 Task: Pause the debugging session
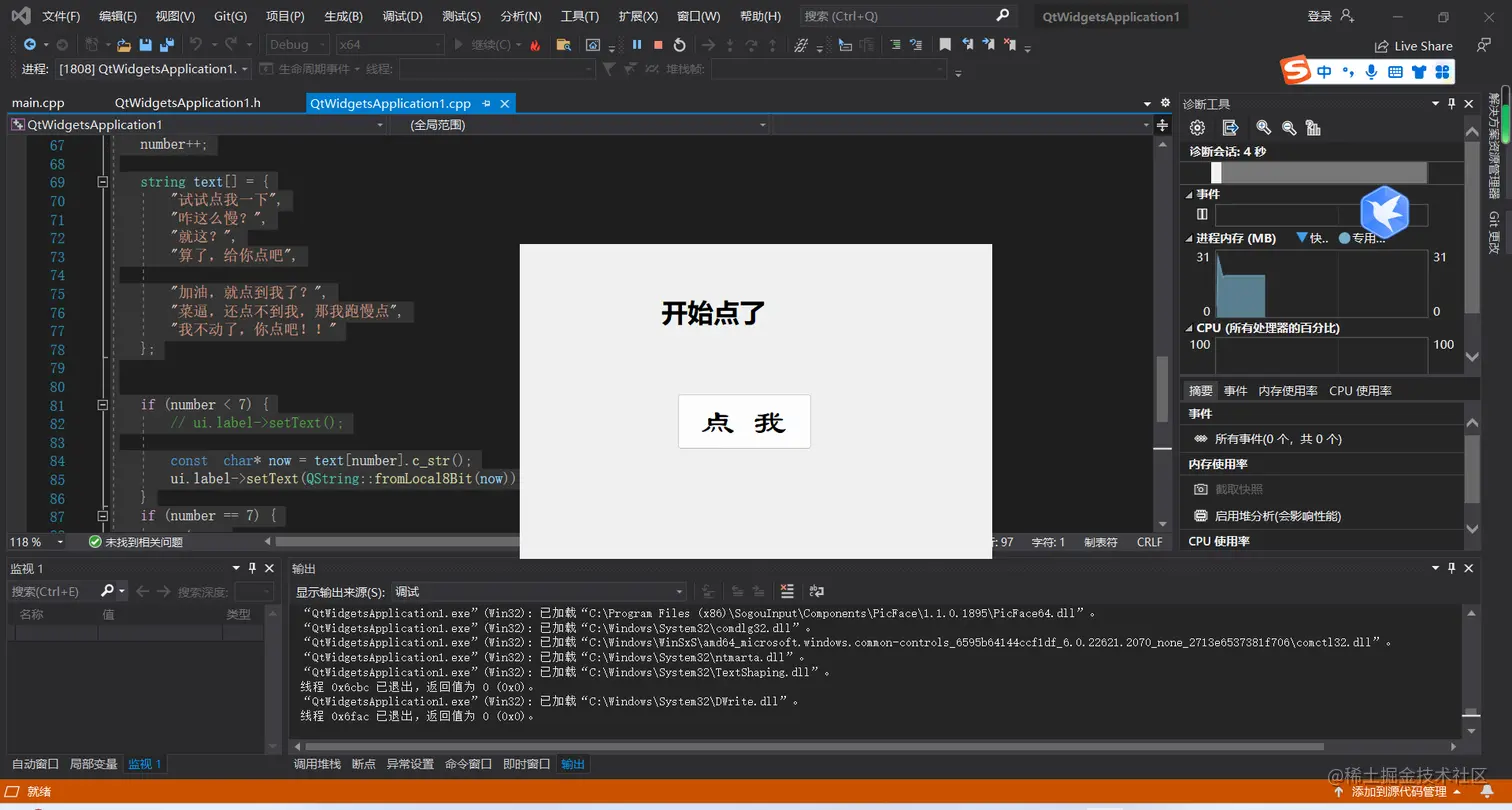637,45
